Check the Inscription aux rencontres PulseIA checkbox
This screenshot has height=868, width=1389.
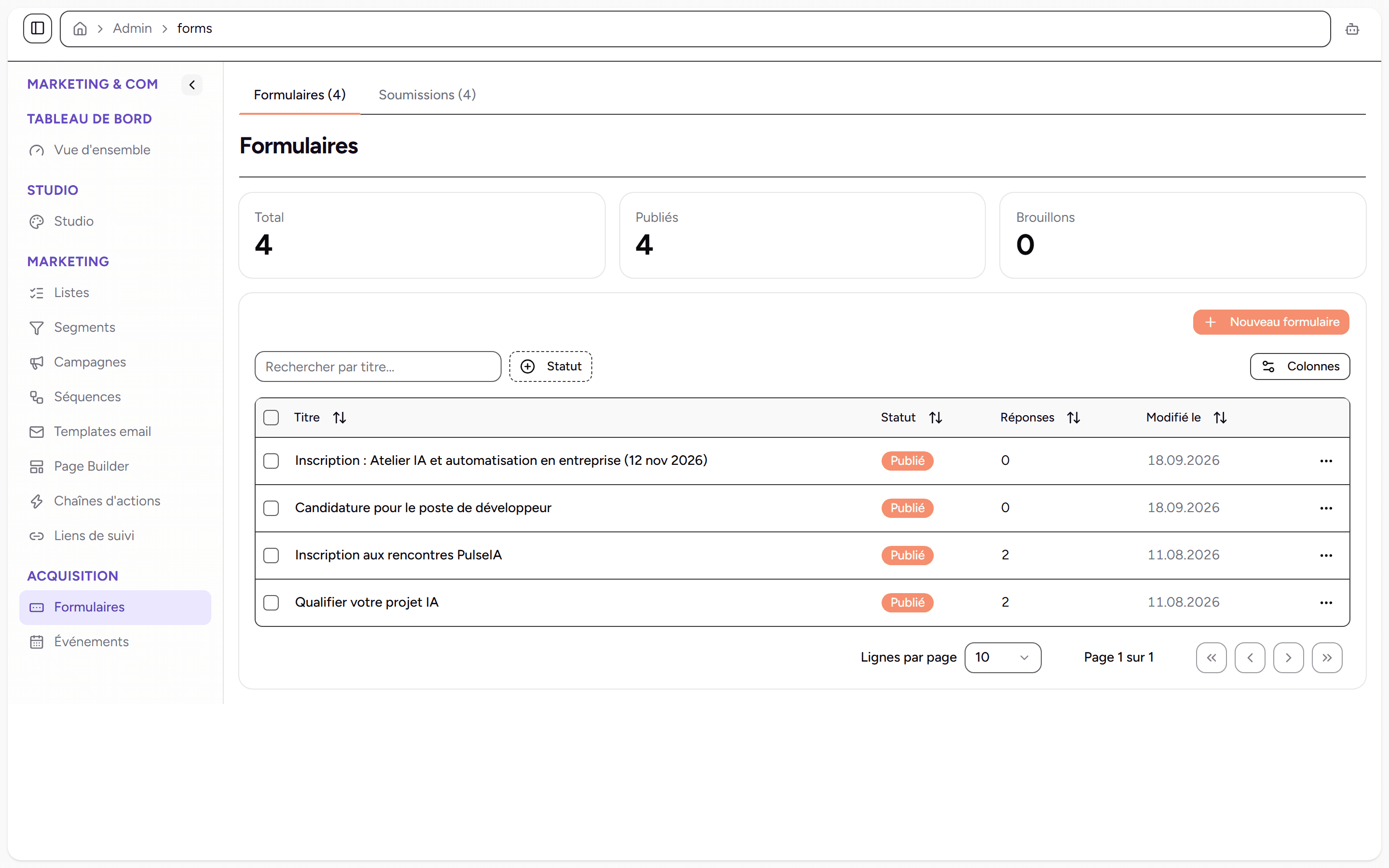pyautogui.click(x=271, y=555)
